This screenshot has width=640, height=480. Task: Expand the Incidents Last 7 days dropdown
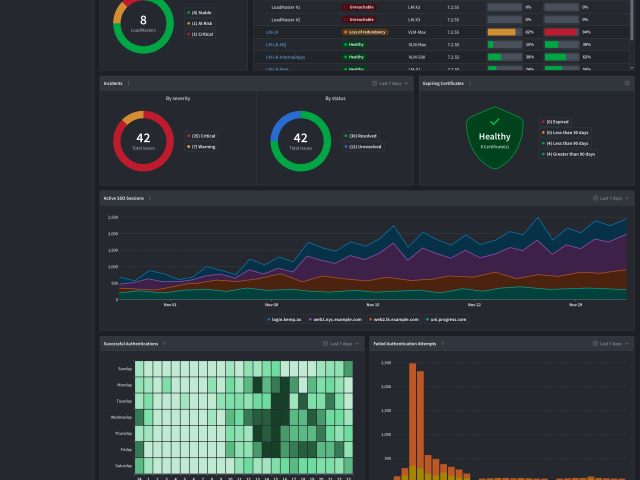(x=390, y=84)
